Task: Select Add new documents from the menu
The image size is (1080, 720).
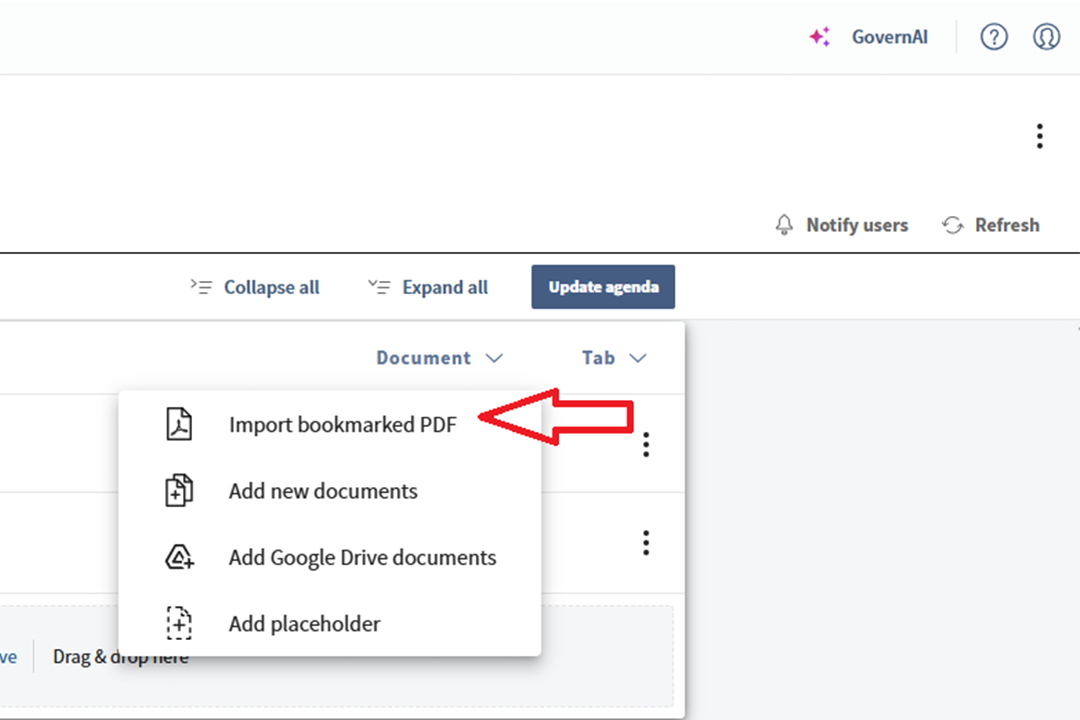Action: pyautogui.click(x=322, y=490)
